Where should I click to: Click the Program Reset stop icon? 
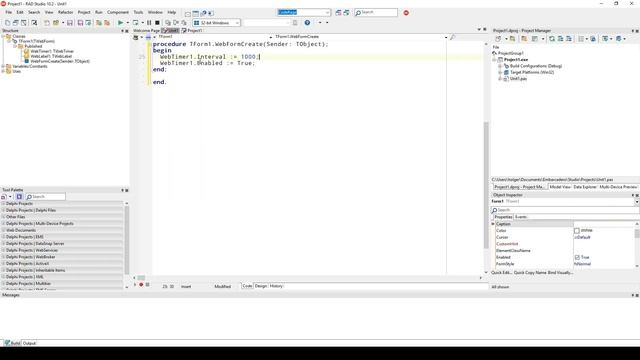pos(157,23)
